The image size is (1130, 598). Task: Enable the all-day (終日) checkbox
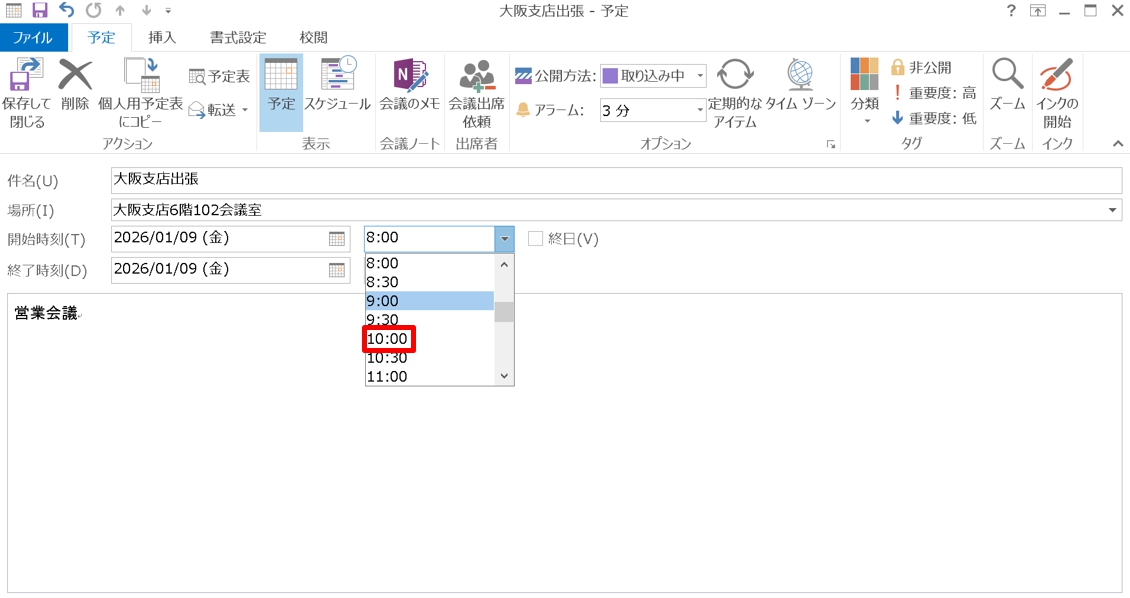(x=536, y=239)
